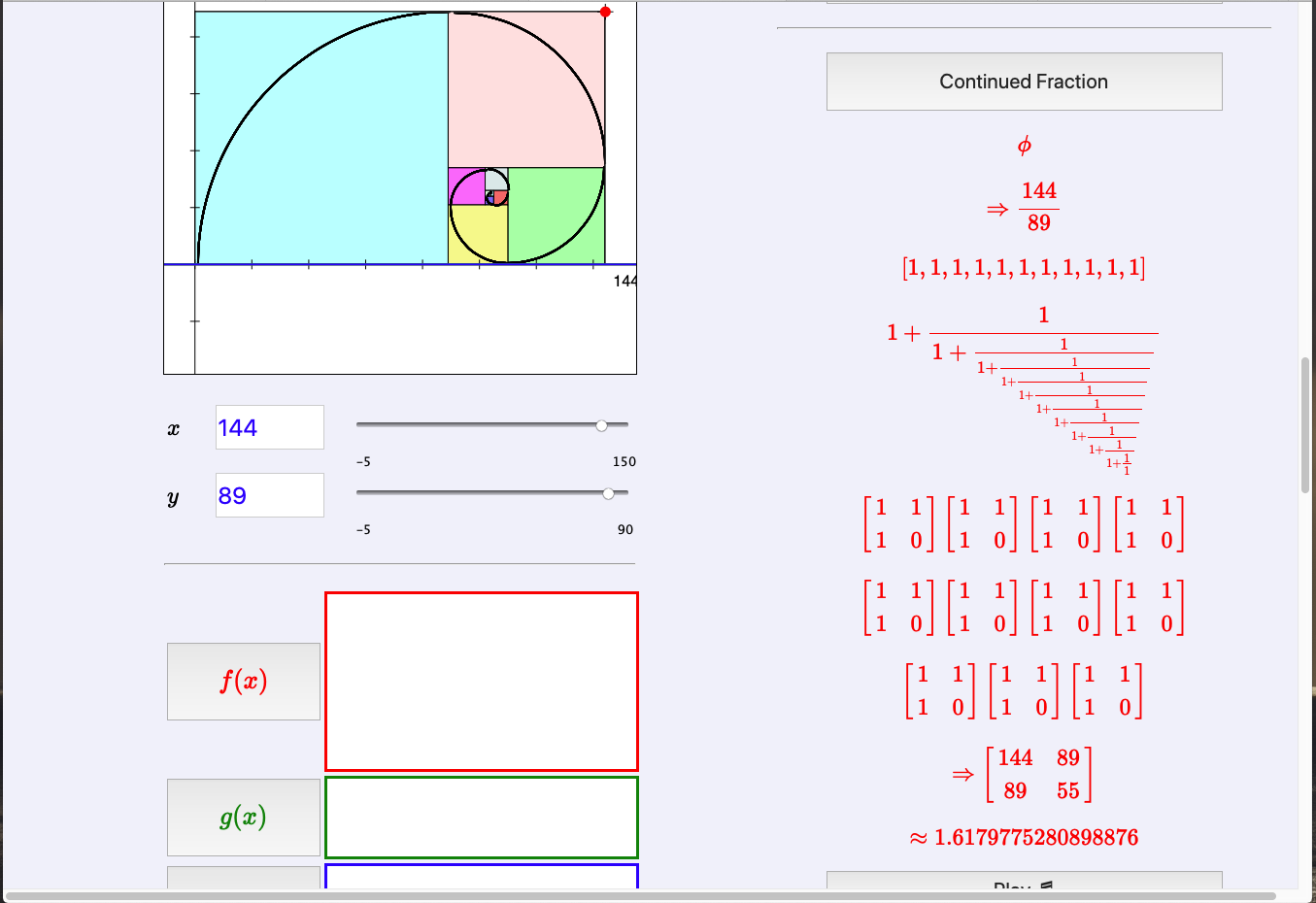Click the vertical scrollbar thumb on the right

click(1305, 425)
